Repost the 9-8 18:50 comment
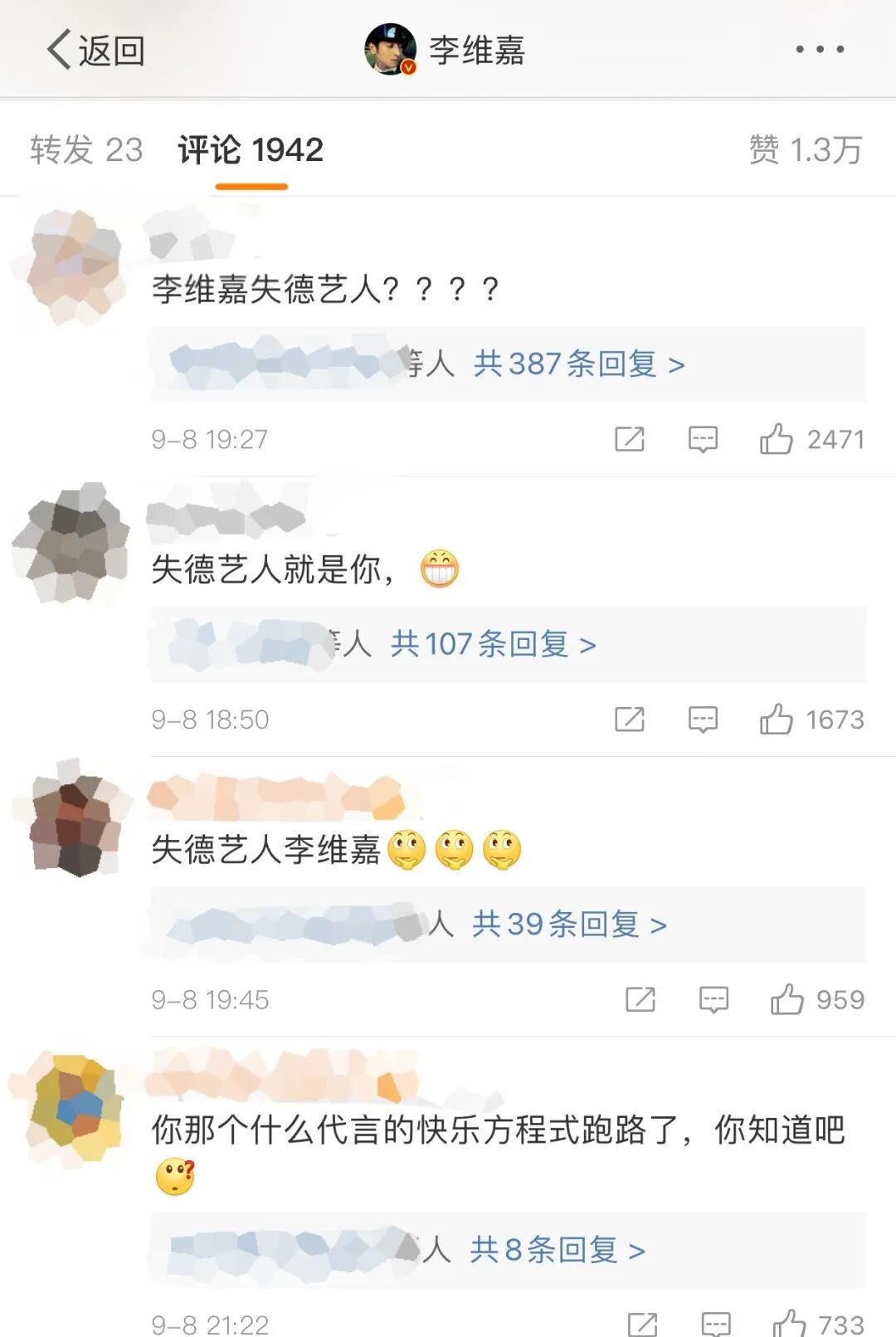Image resolution: width=896 pixels, height=1337 pixels. coord(630,720)
